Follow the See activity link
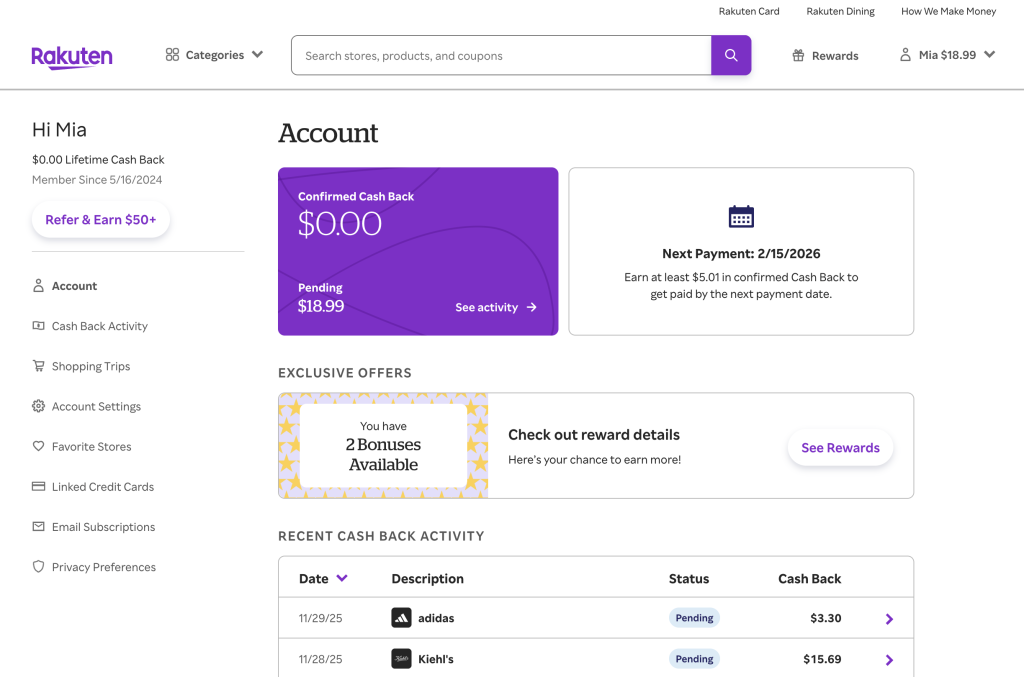 click(x=495, y=307)
